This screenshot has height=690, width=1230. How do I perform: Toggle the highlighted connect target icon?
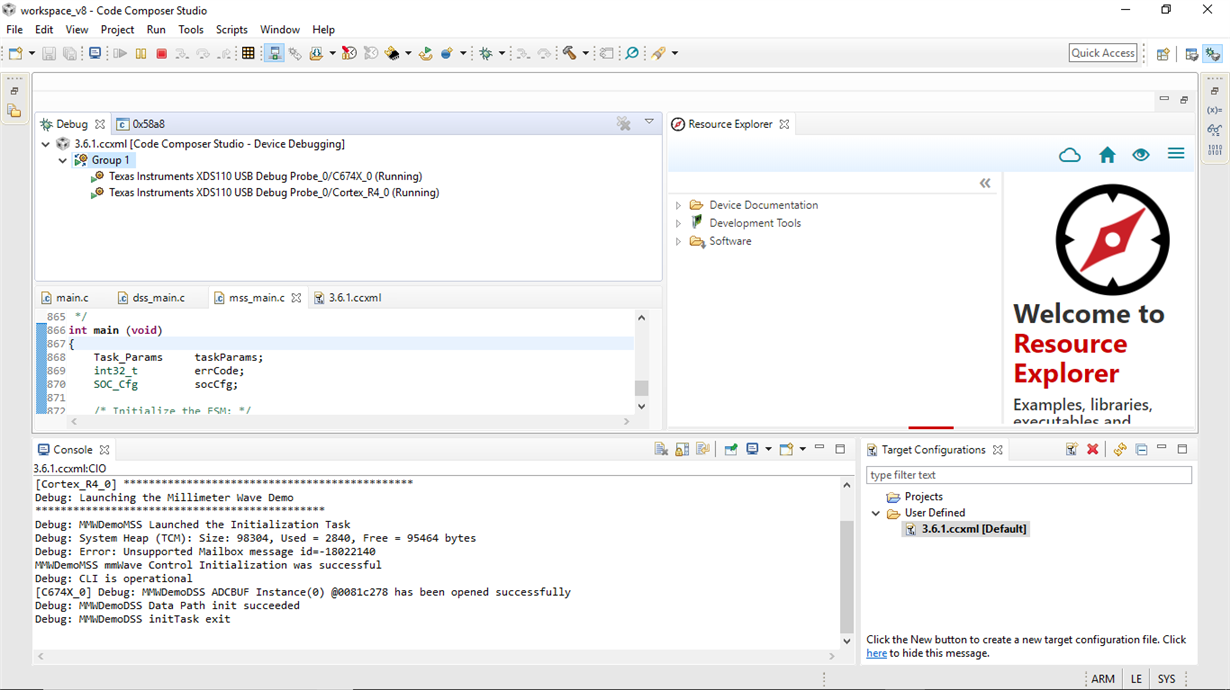tap(274, 53)
